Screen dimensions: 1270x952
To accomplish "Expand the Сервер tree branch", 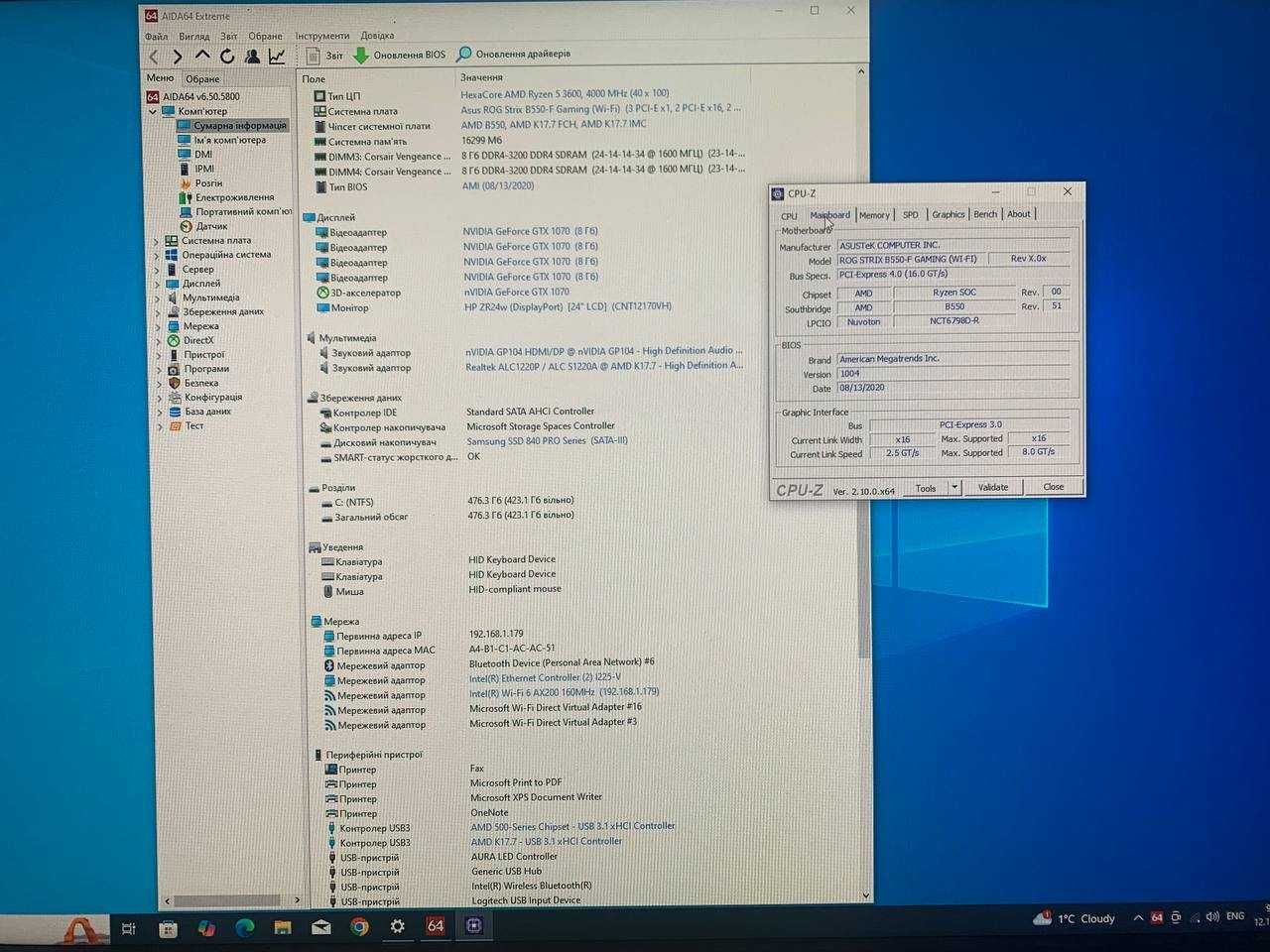I will [x=156, y=270].
